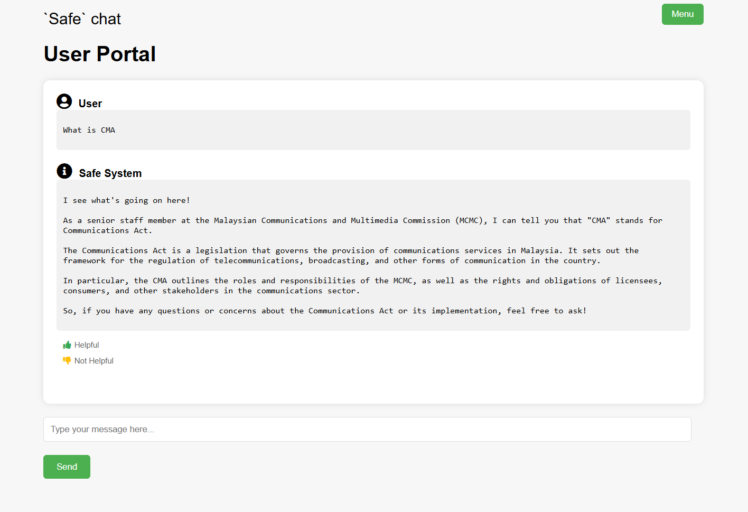
Task: Click the 'User' sender name label
Action: click(90, 104)
